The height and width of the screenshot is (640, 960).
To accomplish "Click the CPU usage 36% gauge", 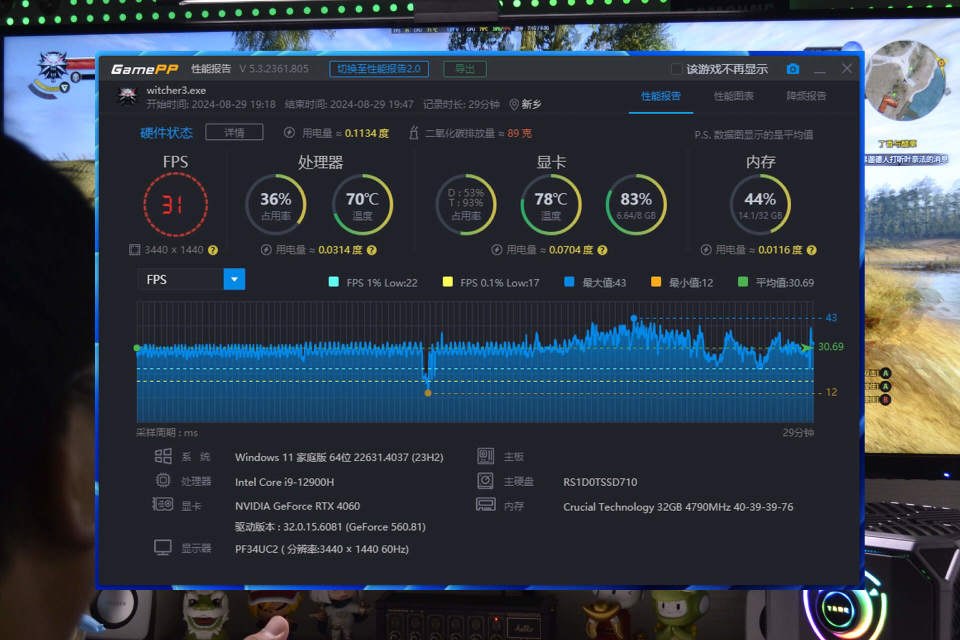I will point(276,205).
